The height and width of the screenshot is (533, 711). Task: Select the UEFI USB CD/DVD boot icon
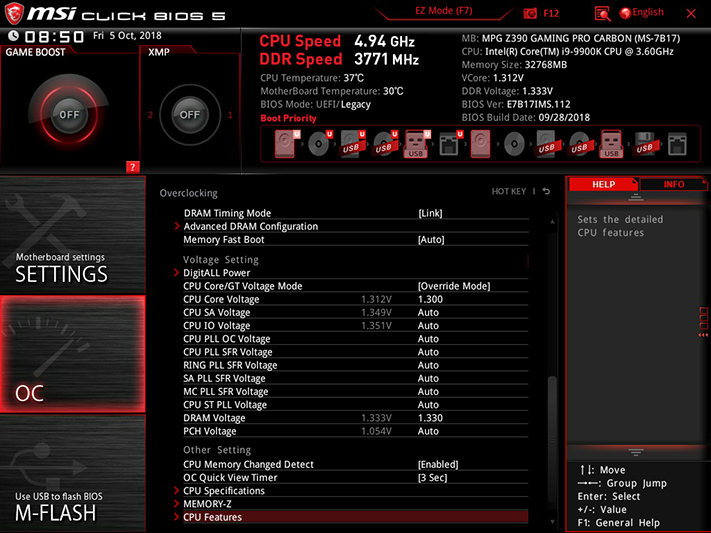tap(385, 144)
